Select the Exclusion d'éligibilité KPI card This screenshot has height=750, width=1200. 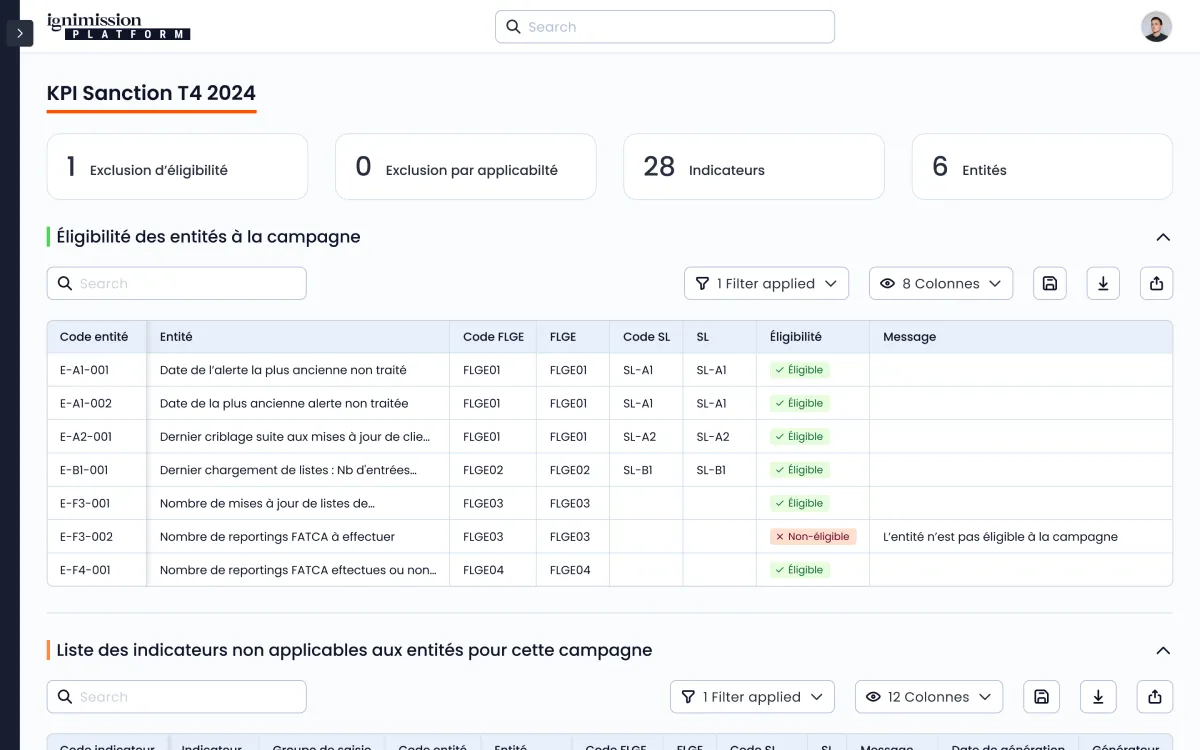click(177, 167)
